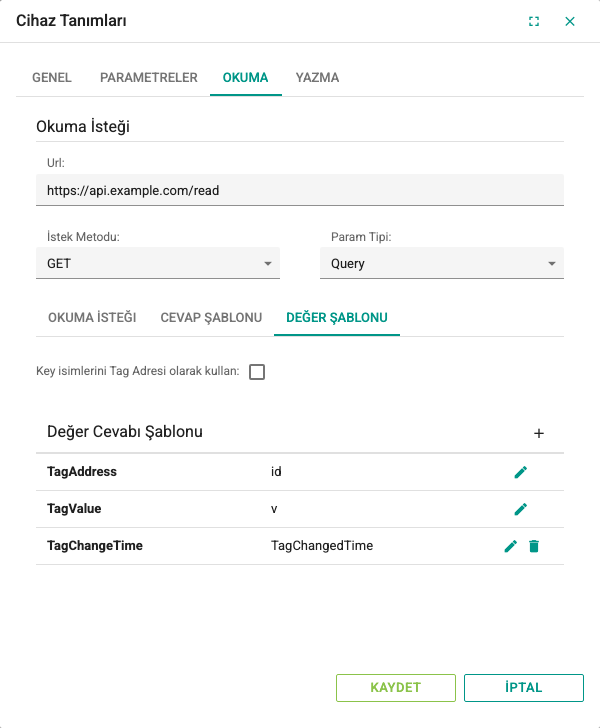600x728 pixels.
Task: Click the Değer Cevabı Şablonu heading
Action: [x=124, y=431]
